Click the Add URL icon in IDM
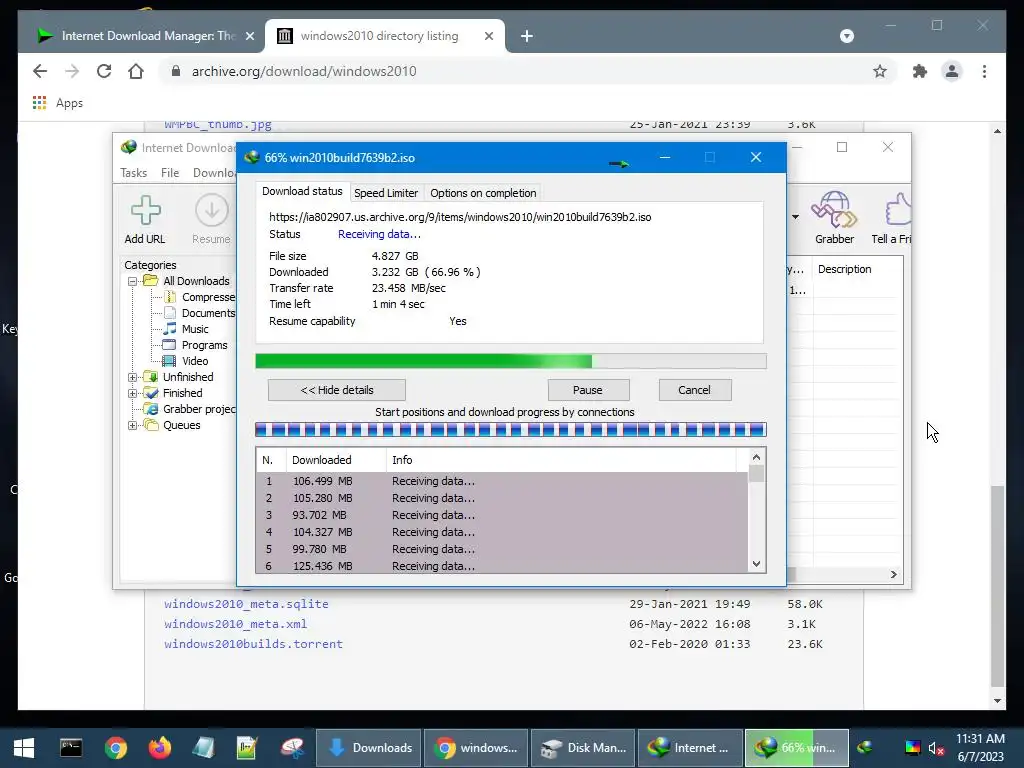 pos(145,210)
